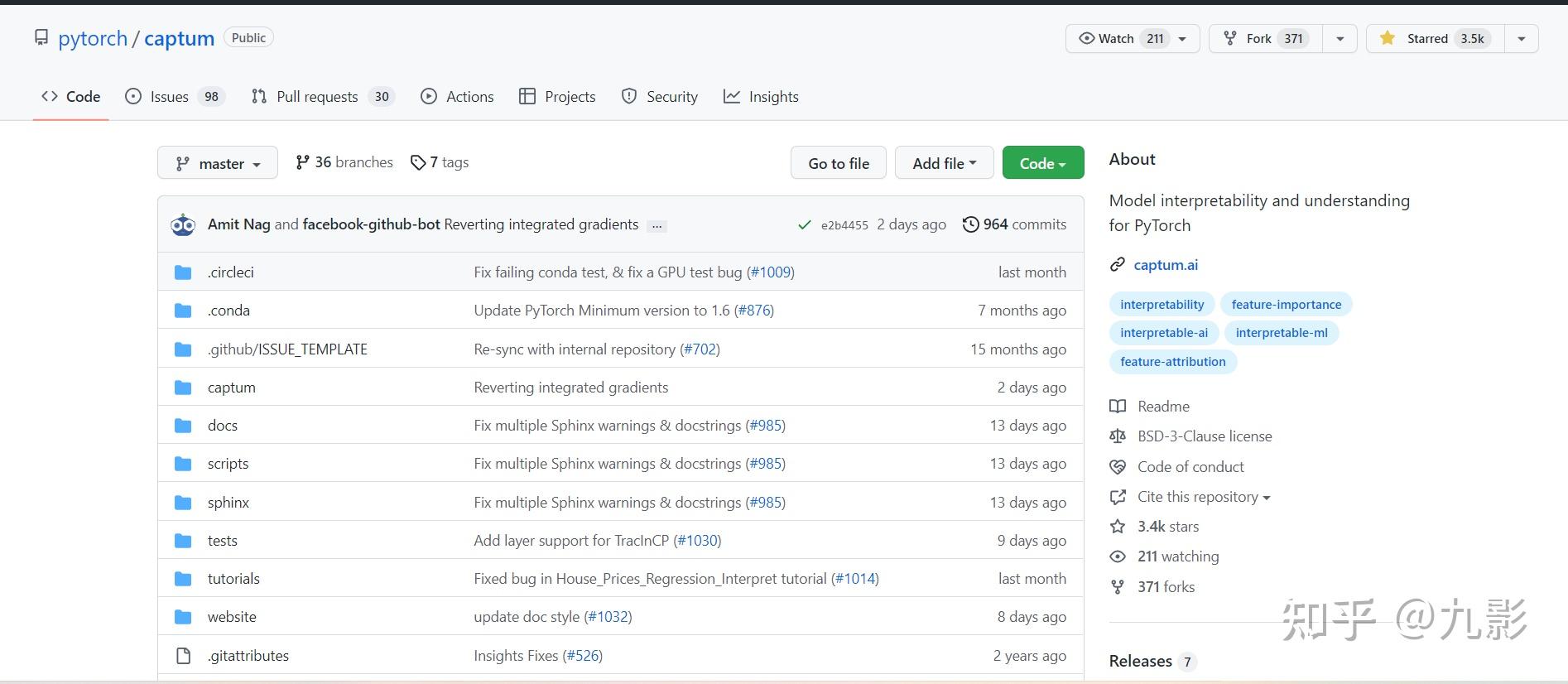Go to the Actions tab

click(x=457, y=97)
